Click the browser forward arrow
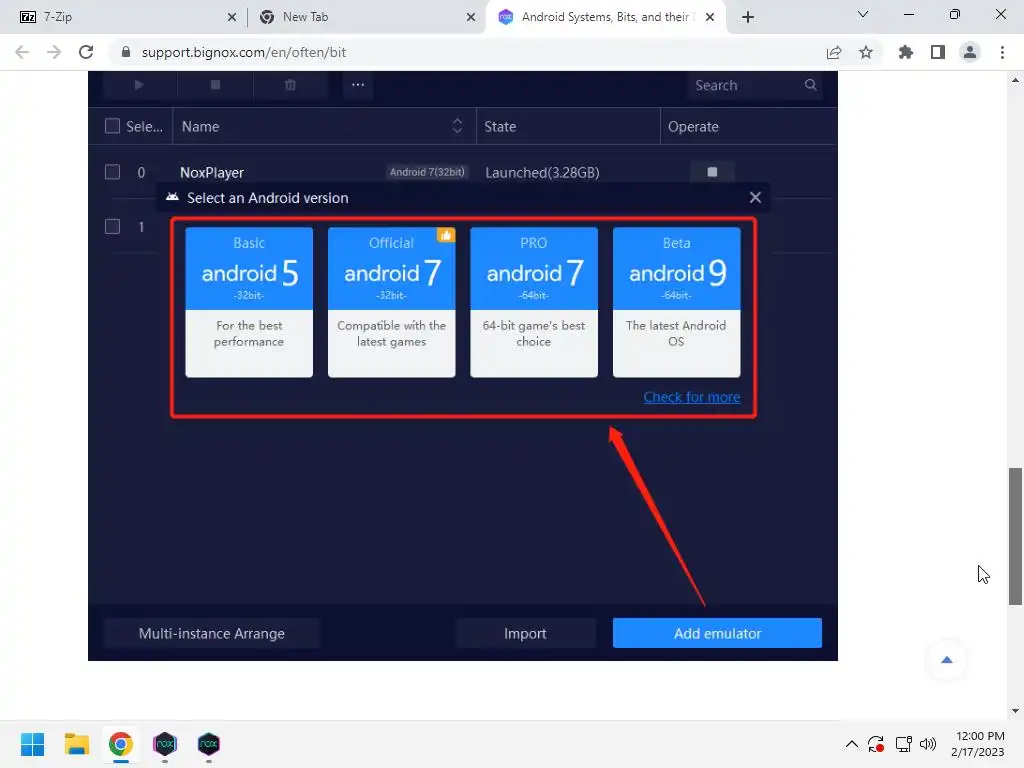Image resolution: width=1024 pixels, height=768 pixels. [54, 52]
